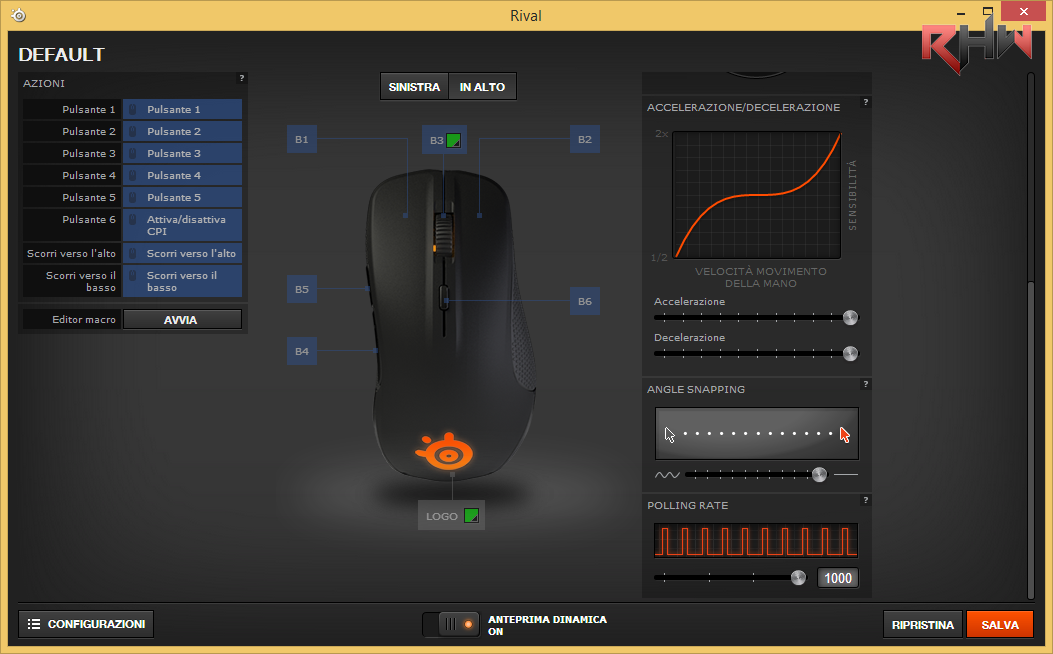Screen dimensions: 1053x654
Task: Click the configurations list icon
Action: pyautogui.click(x=34, y=624)
